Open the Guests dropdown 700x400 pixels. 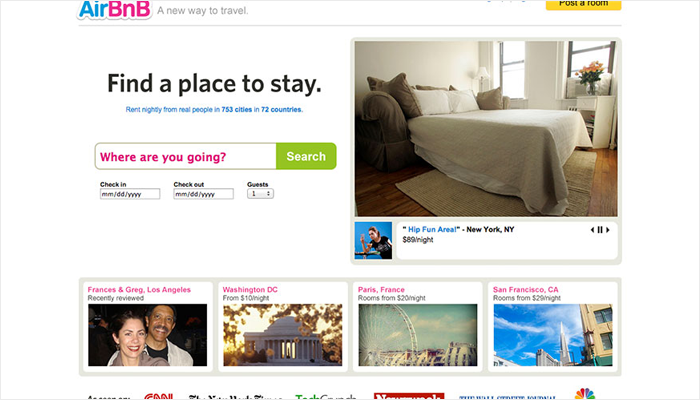[260, 194]
